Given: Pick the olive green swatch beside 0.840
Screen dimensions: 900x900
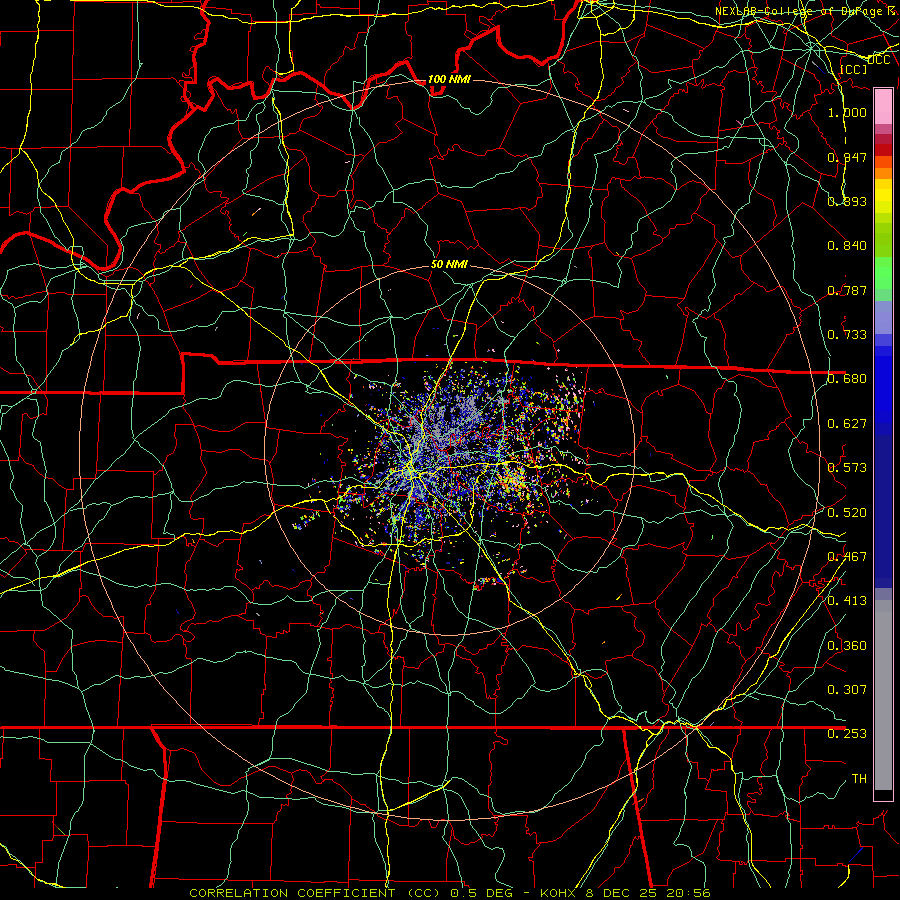Looking at the screenshot, I should (x=883, y=240).
